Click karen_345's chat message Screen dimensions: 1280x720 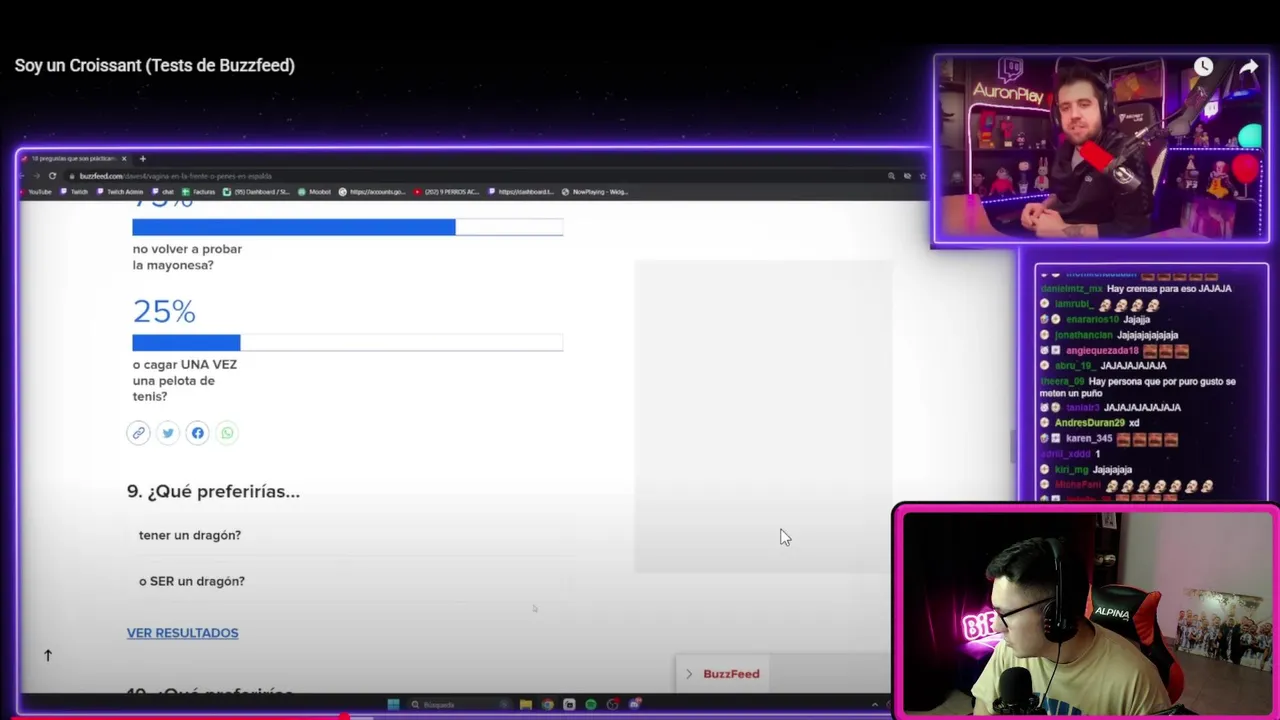coord(1110,439)
